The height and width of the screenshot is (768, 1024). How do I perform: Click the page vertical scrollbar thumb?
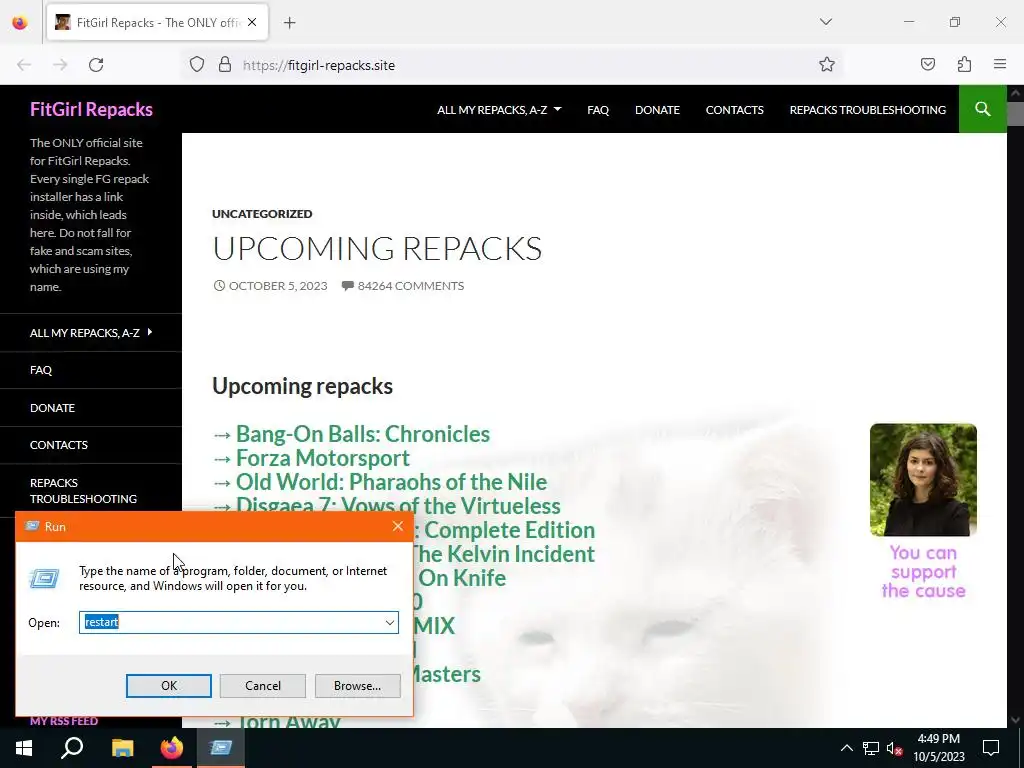1016,114
